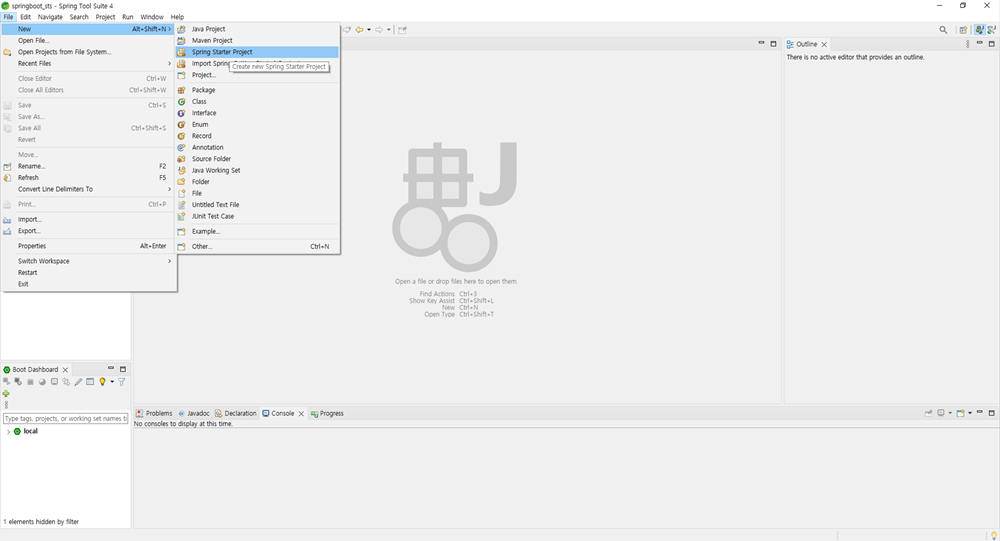Close the Outline view tab
The image size is (1000, 541).
(x=824, y=44)
